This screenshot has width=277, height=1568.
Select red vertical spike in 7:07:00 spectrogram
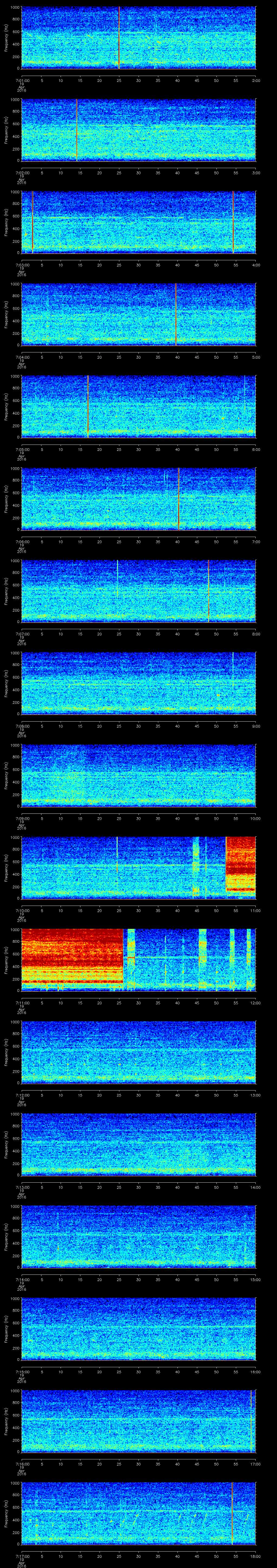208,591
